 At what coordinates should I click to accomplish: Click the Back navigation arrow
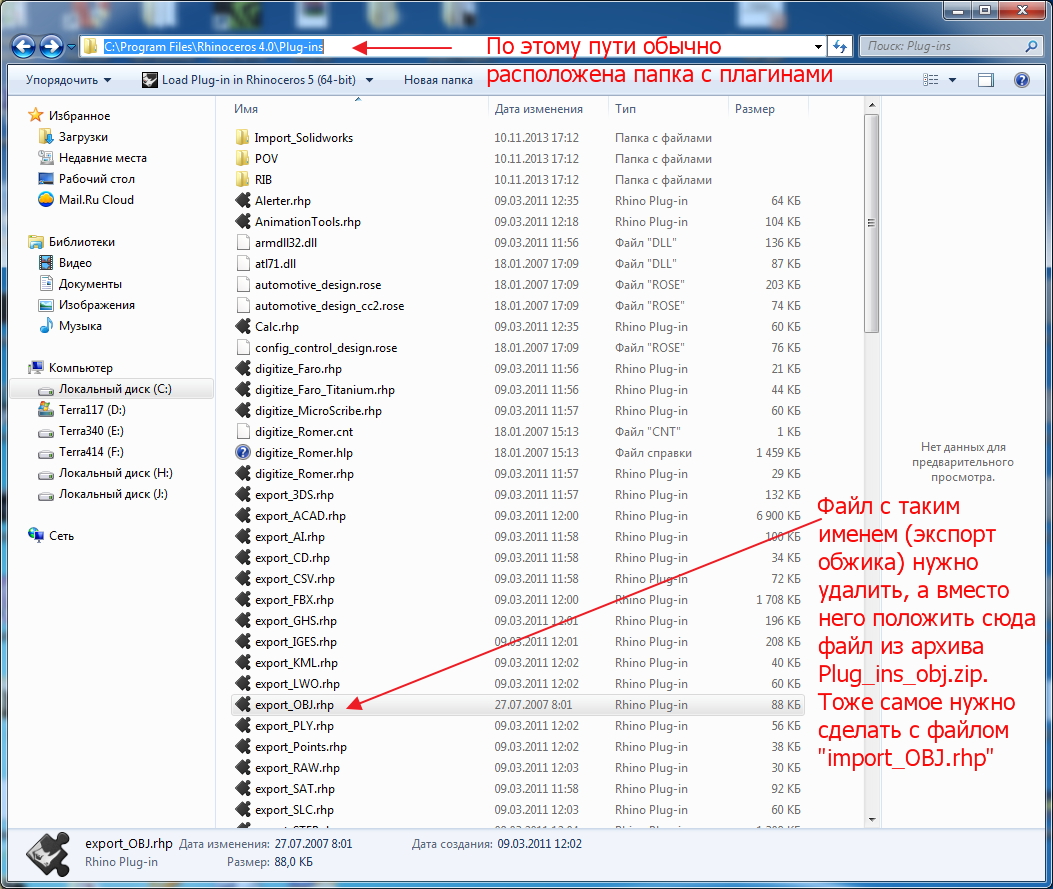pyautogui.click(x=24, y=46)
